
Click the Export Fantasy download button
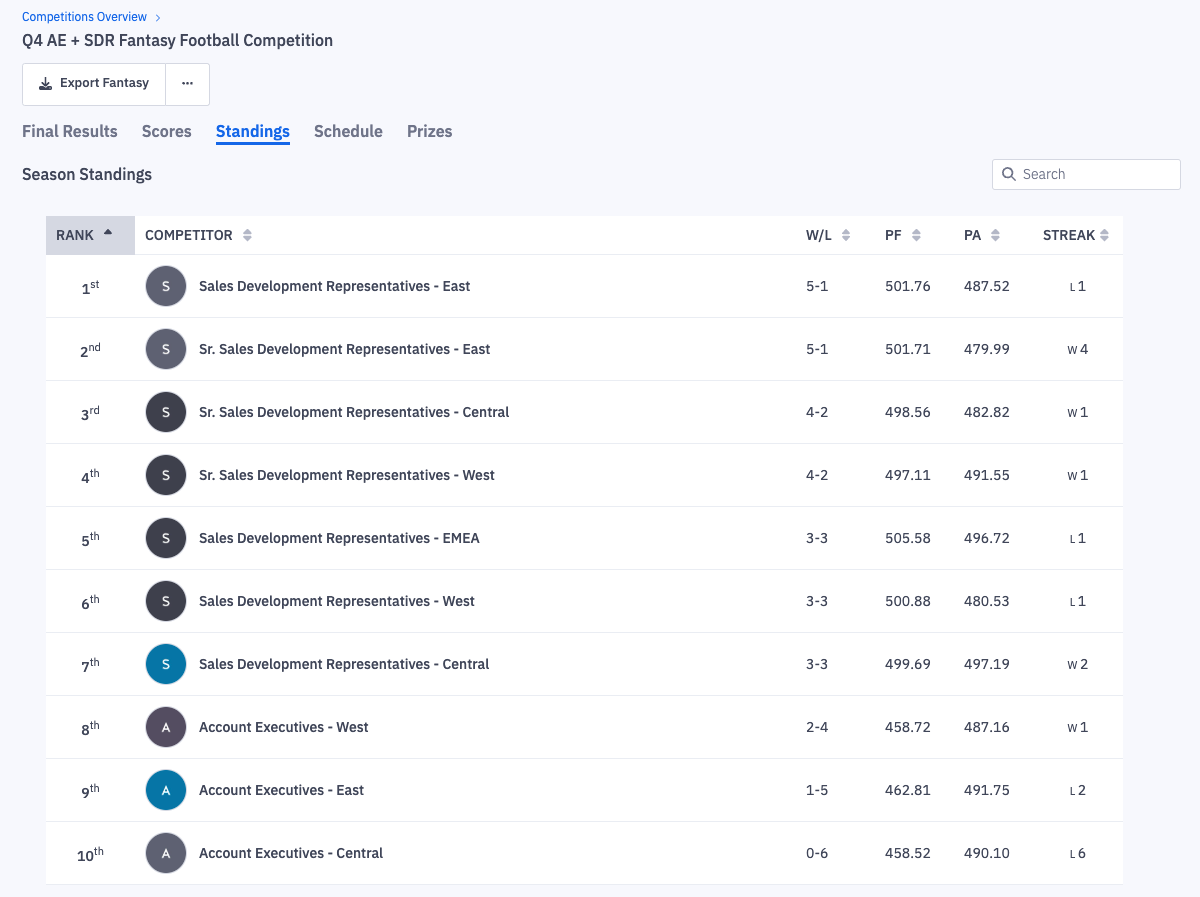[x=94, y=84]
